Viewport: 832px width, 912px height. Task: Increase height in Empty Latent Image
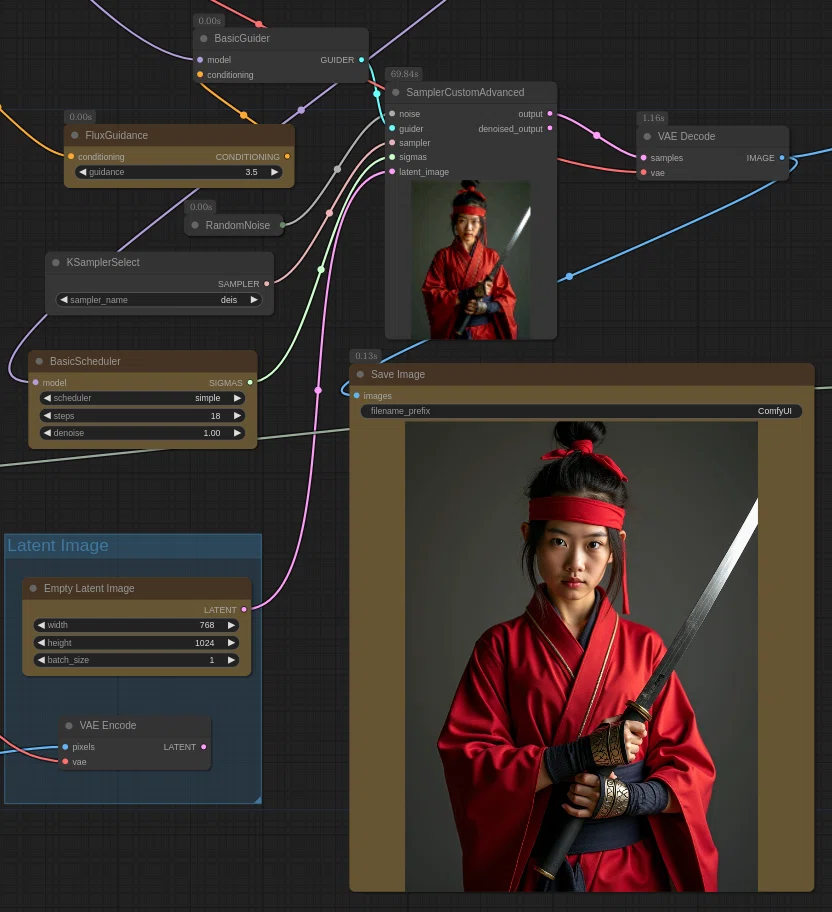click(232, 643)
